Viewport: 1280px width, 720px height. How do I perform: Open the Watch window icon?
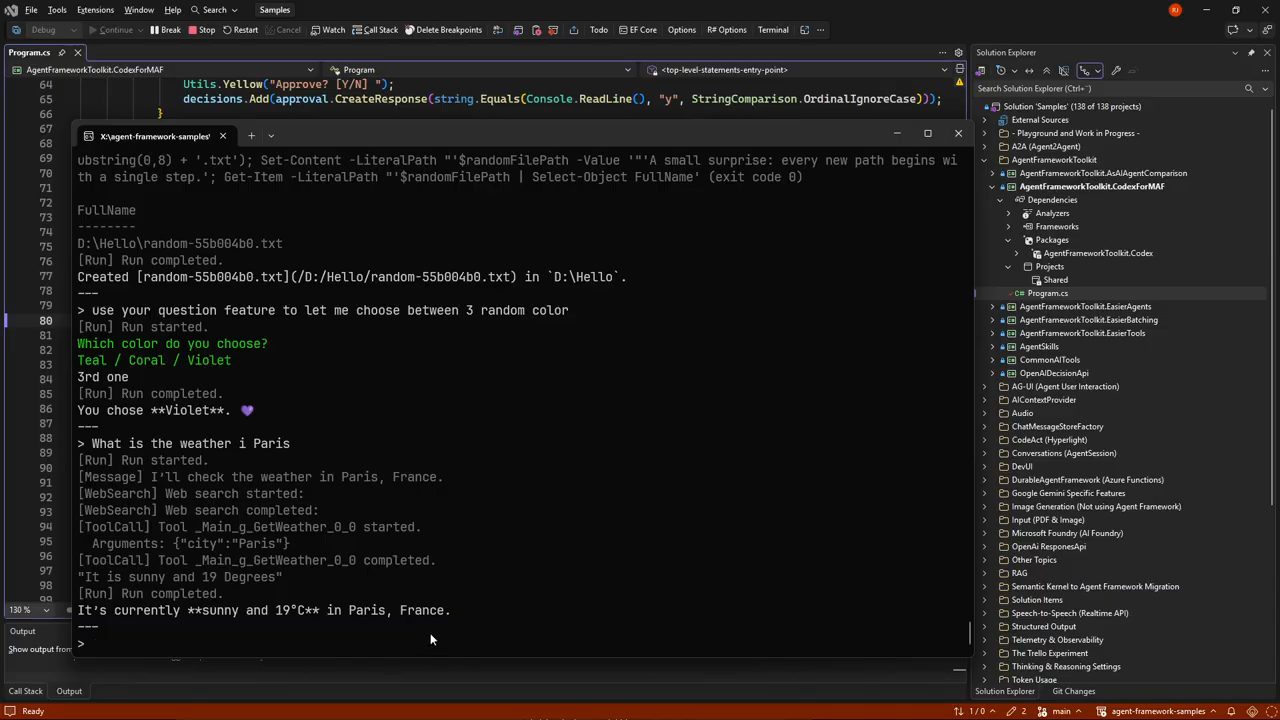click(x=328, y=30)
